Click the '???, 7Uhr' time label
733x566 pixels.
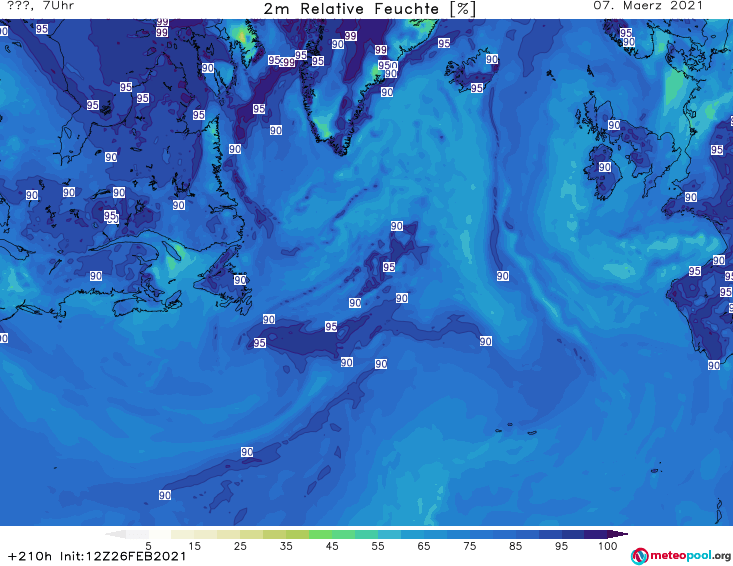pyautogui.click(x=40, y=6)
